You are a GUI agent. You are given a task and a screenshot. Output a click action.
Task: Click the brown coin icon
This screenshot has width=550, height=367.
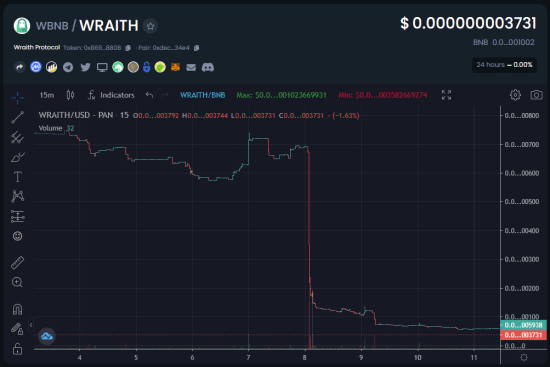(x=133, y=67)
